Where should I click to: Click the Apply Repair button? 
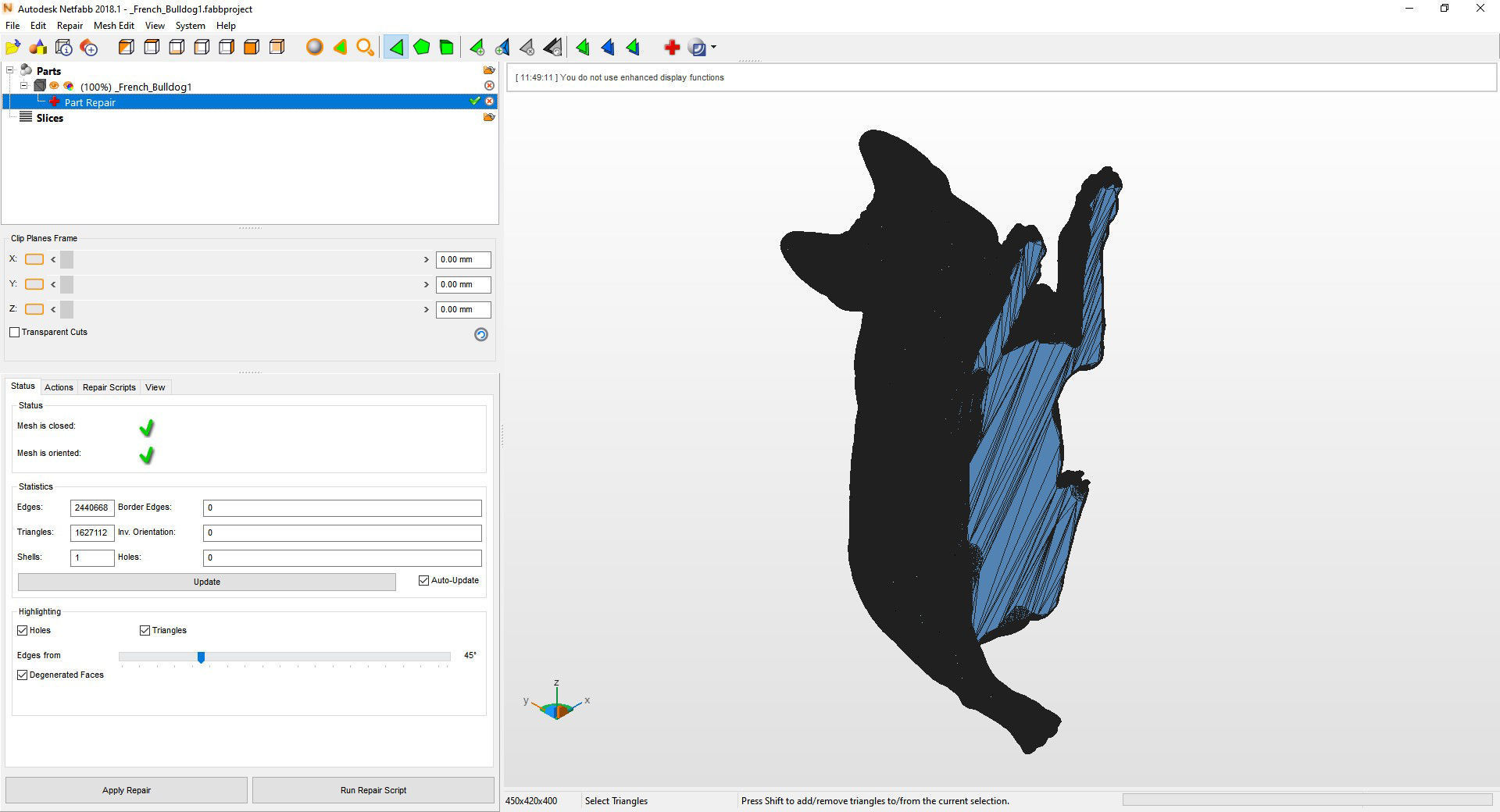click(127, 790)
